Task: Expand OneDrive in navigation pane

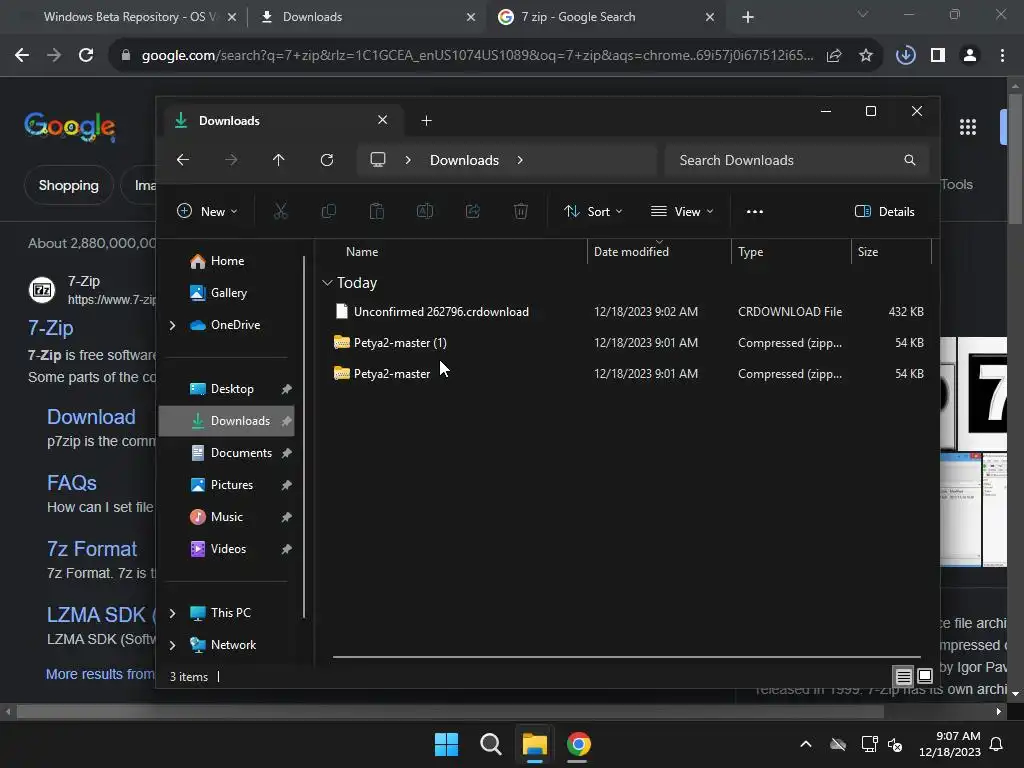Action: tap(172, 325)
